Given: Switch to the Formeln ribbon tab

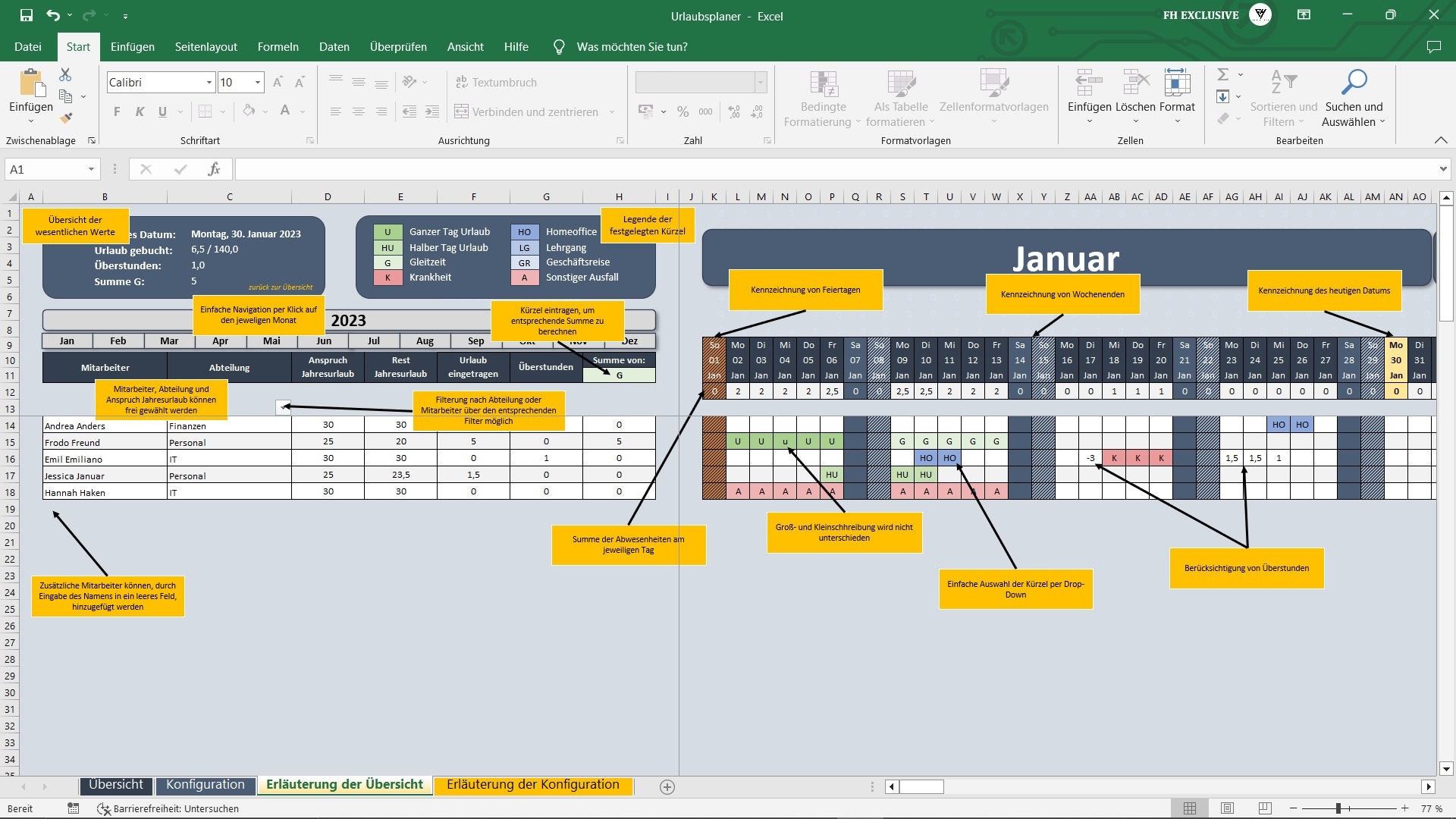Looking at the screenshot, I should point(278,46).
